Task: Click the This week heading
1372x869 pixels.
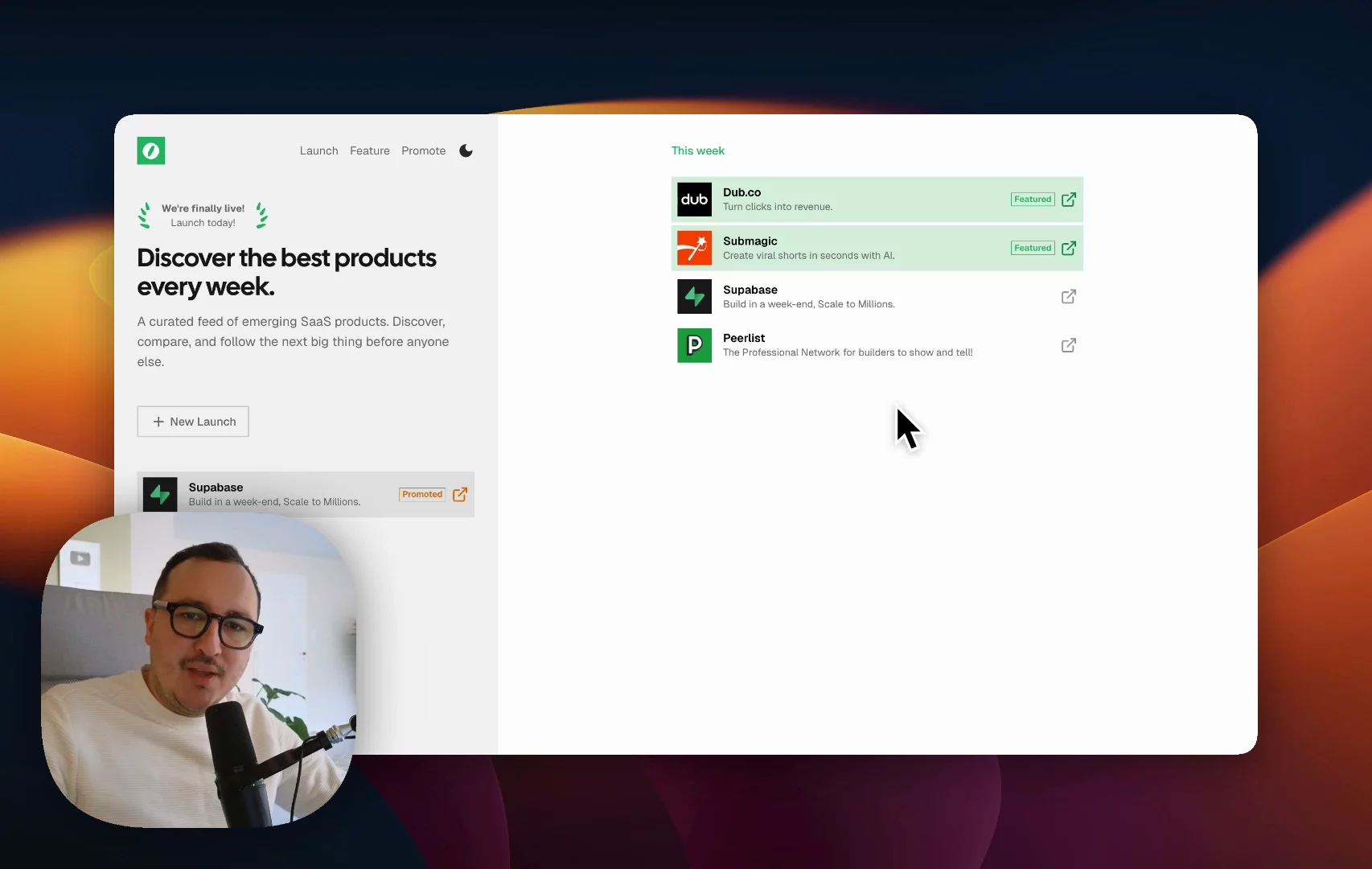Action: [697, 150]
